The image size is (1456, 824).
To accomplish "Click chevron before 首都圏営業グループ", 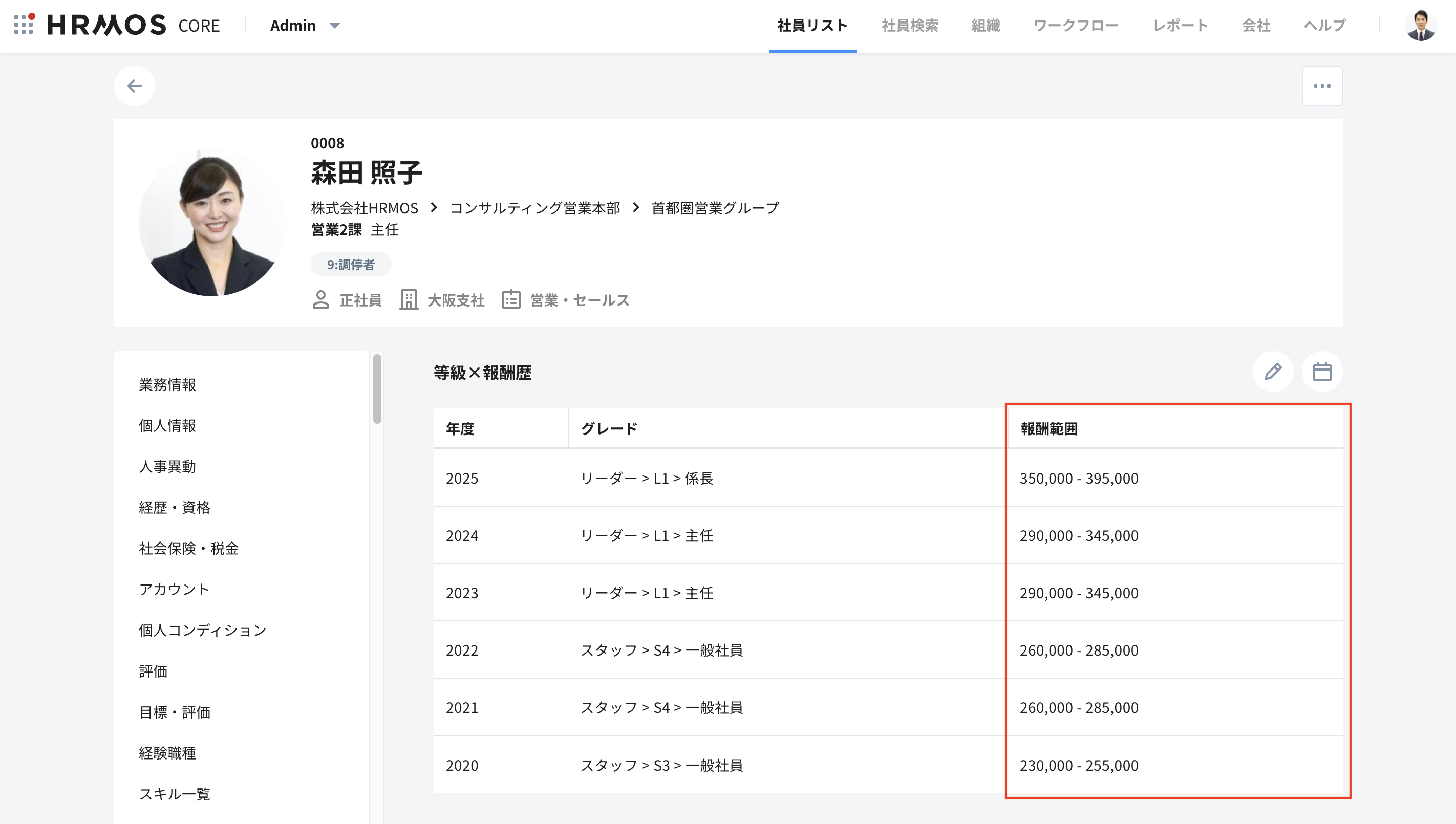I will (x=636, y=208).
